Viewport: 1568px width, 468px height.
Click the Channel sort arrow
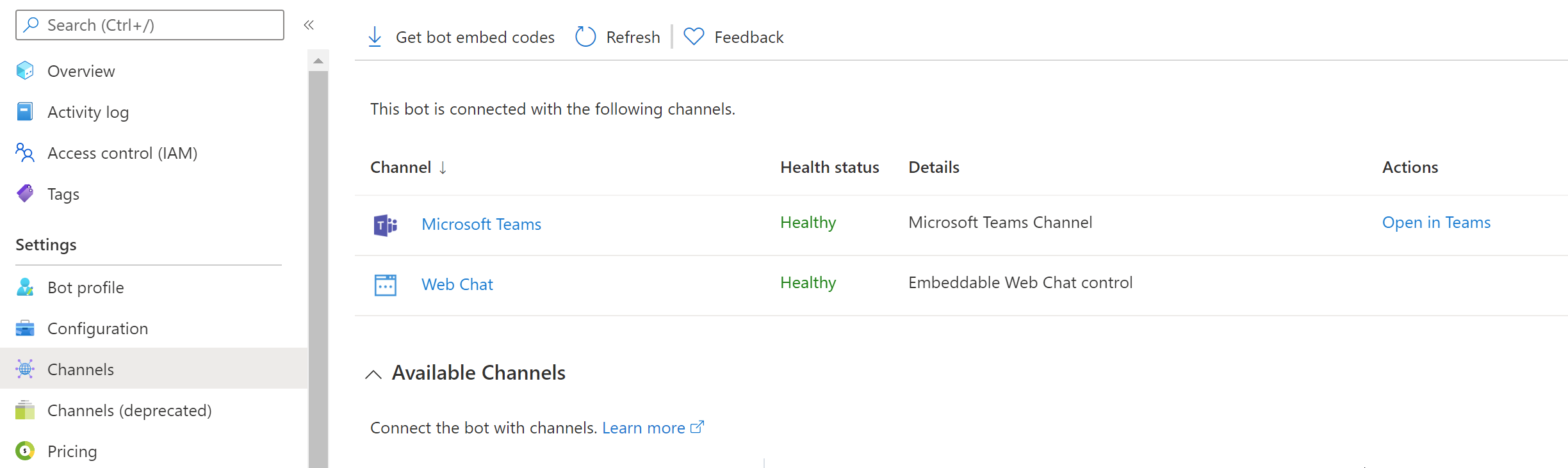pos(443,168)
